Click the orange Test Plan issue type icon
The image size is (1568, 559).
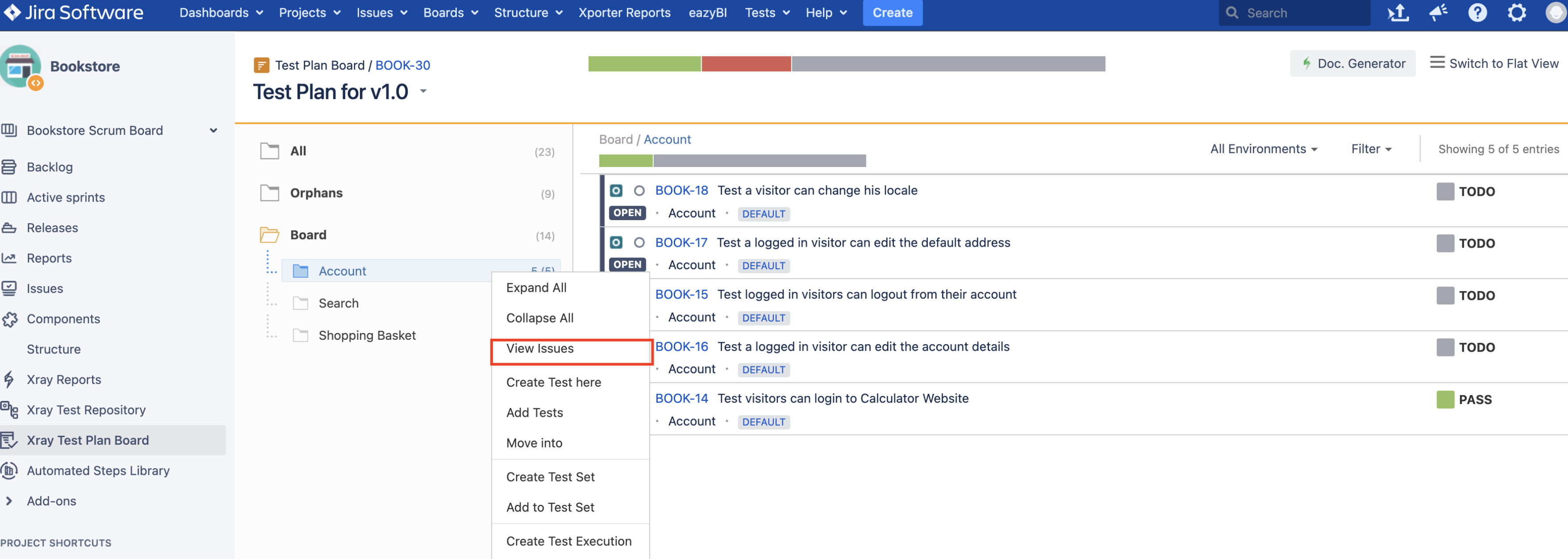261,65
